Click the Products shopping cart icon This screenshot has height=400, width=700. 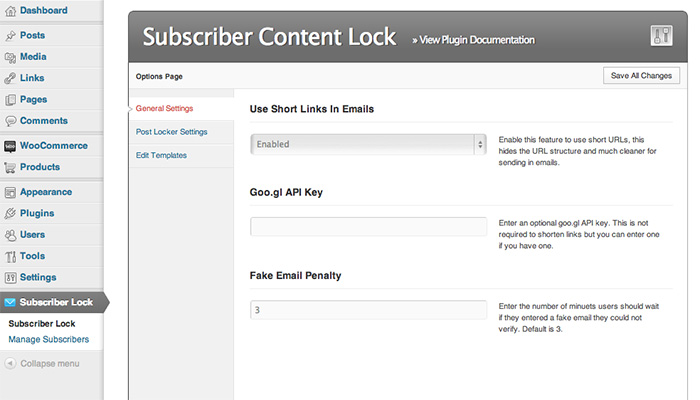coord(10,167)
